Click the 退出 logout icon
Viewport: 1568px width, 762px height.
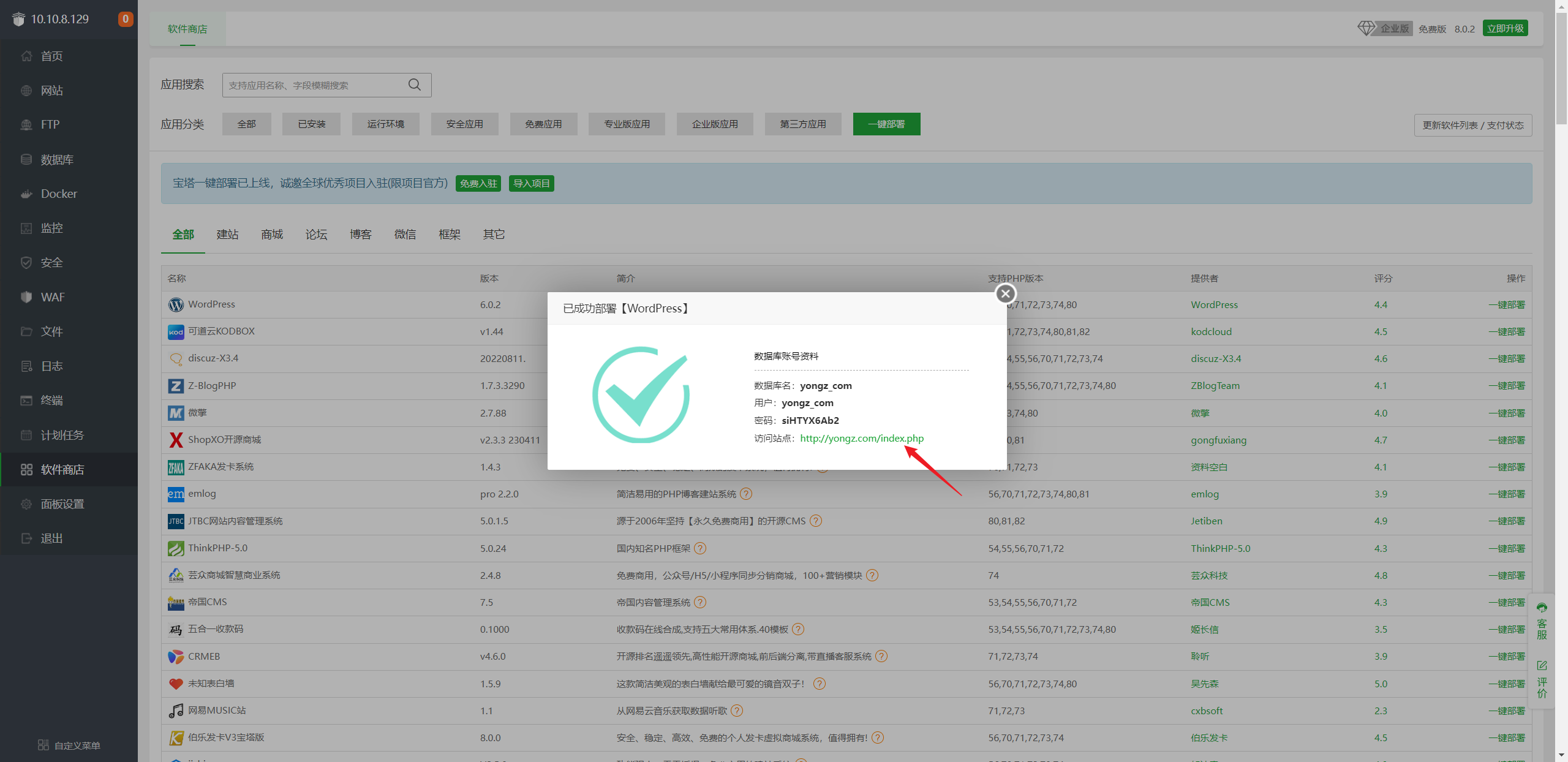pyautogui.click(x=26, y=538)
